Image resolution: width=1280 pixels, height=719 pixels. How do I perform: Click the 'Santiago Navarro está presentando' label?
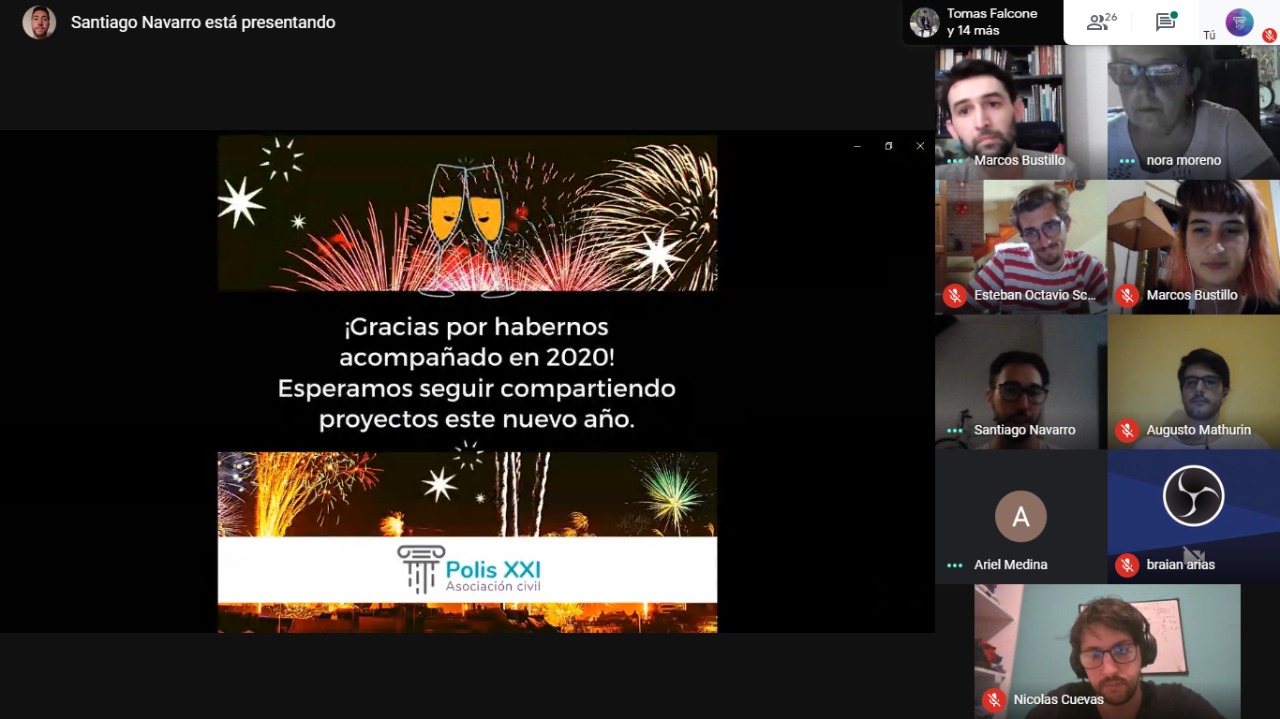203,22
